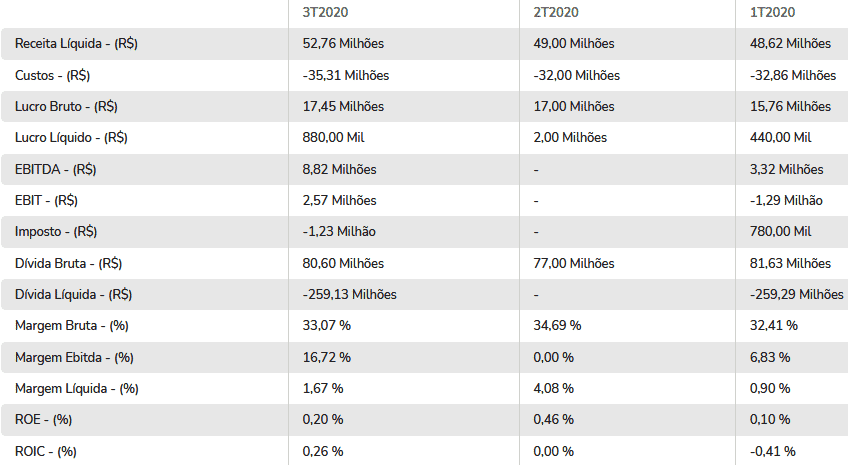Click the Lucro Bruto row label
The height and width of the screenshot is (465, 848).
[x=66, y=107]
